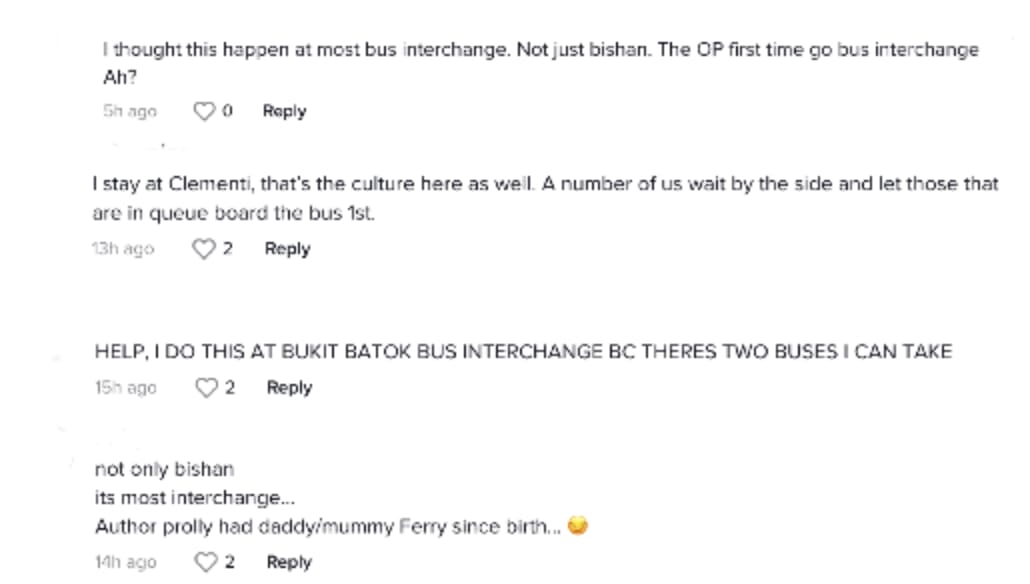
Task: Click the "15h ago" timestamp
Action: [126, 388]
